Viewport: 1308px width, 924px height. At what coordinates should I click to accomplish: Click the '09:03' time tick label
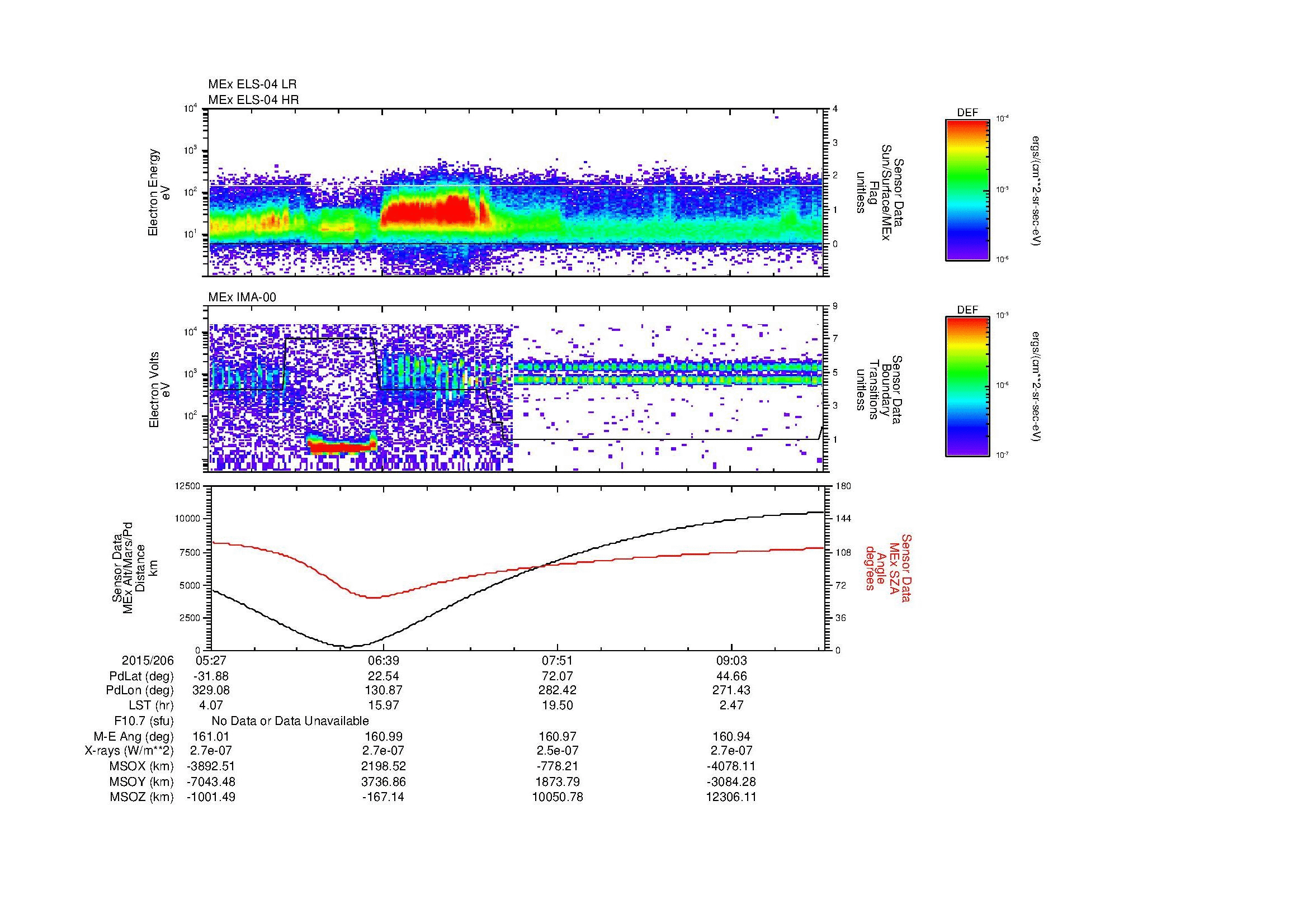731,660
